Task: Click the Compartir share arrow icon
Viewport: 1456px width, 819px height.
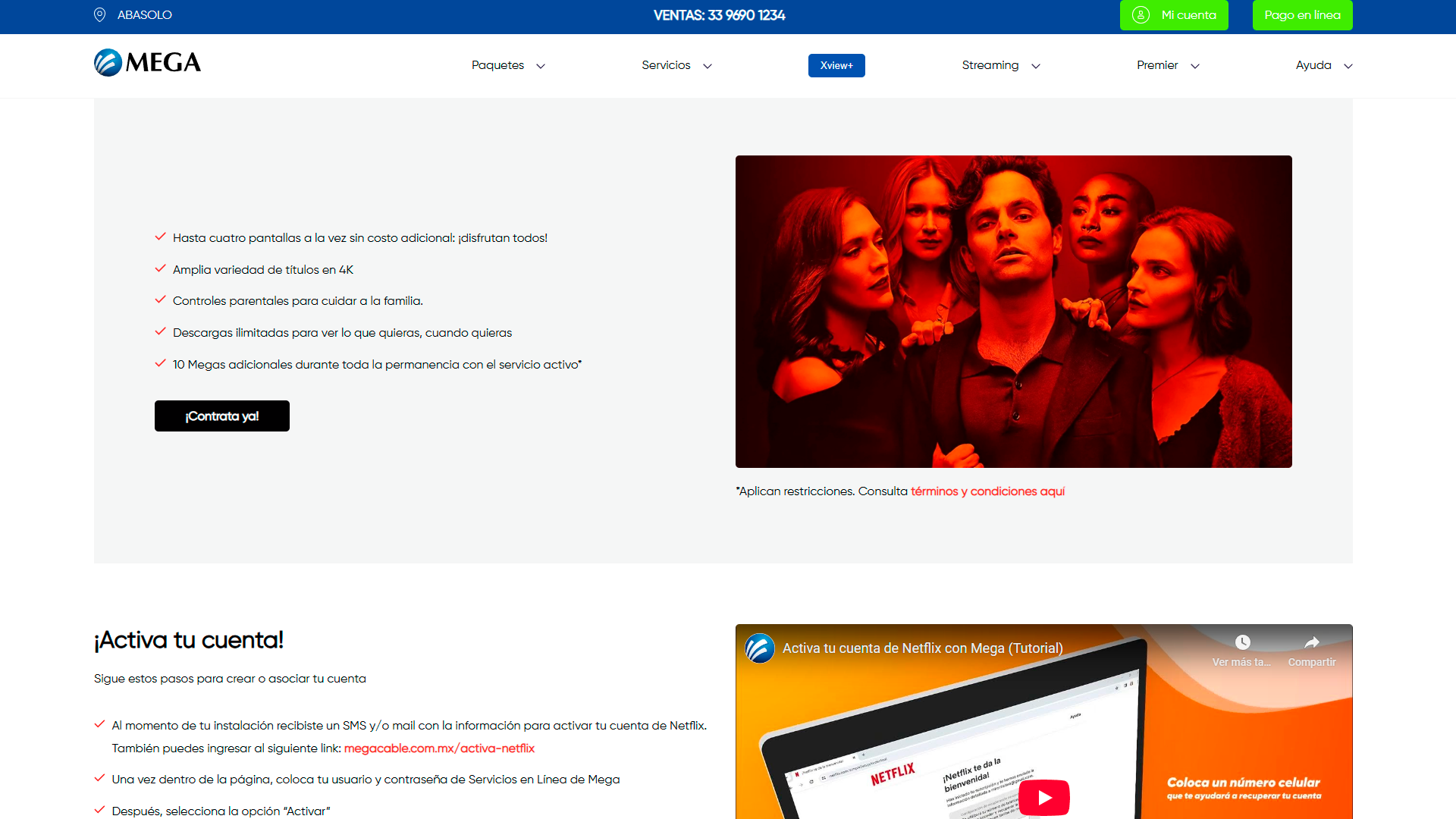Action: [1312, 642]
